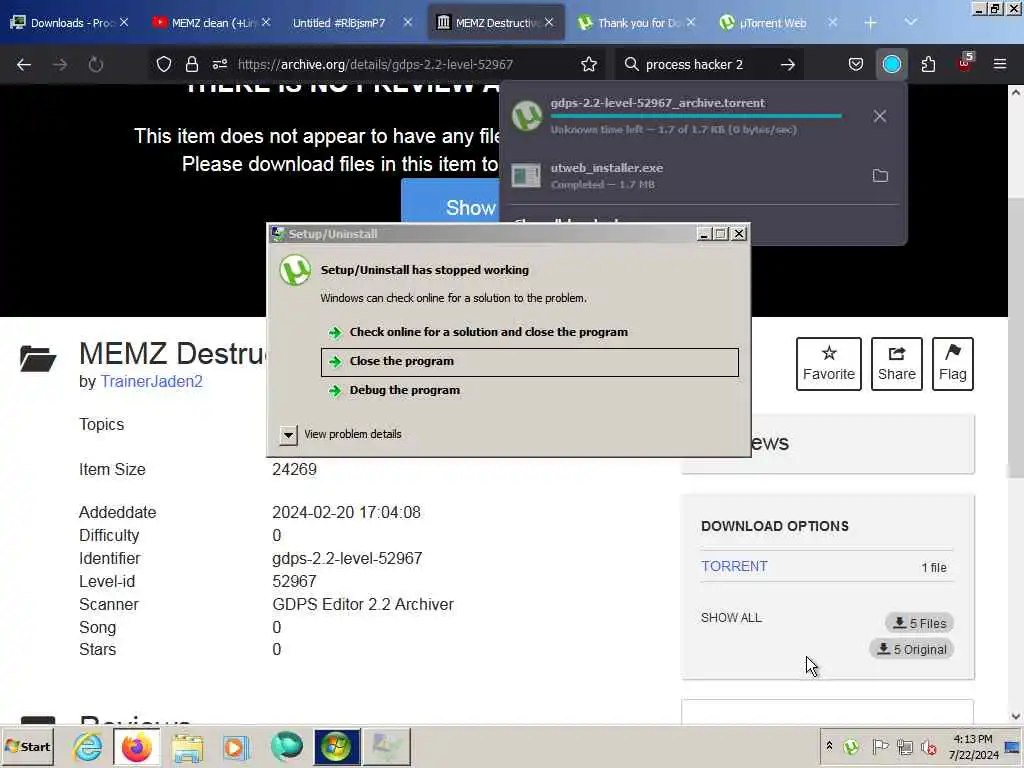This screenshot has height=768, width=1024.
Task: Open site info via the padlock icon
Action: (x=191, y=64)
